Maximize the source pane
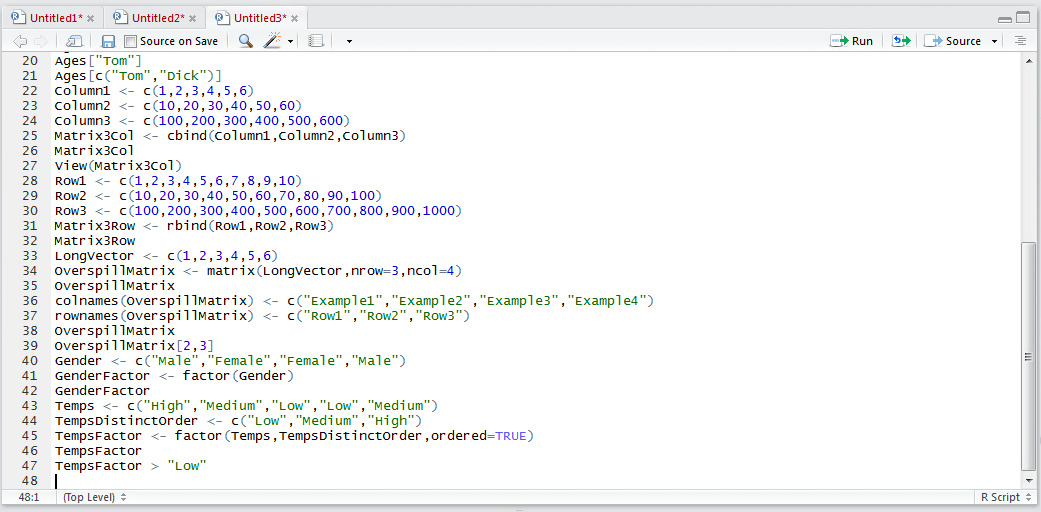The width and height of the screenshot is (1041, 512). click(x=1022, y=18)
